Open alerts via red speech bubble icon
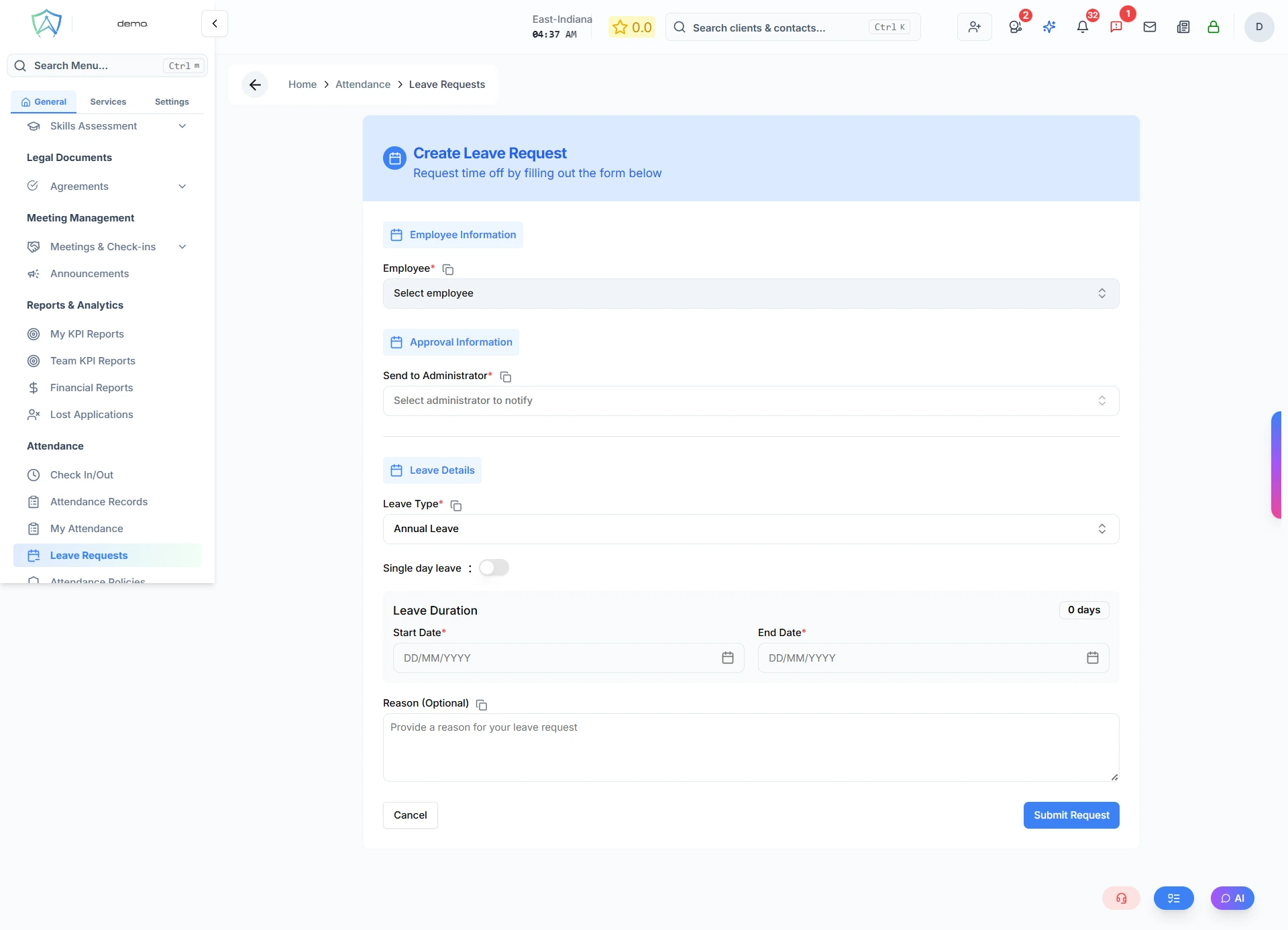Image resolution: width=1288 pixels, height=930 pixels. 1116,27
